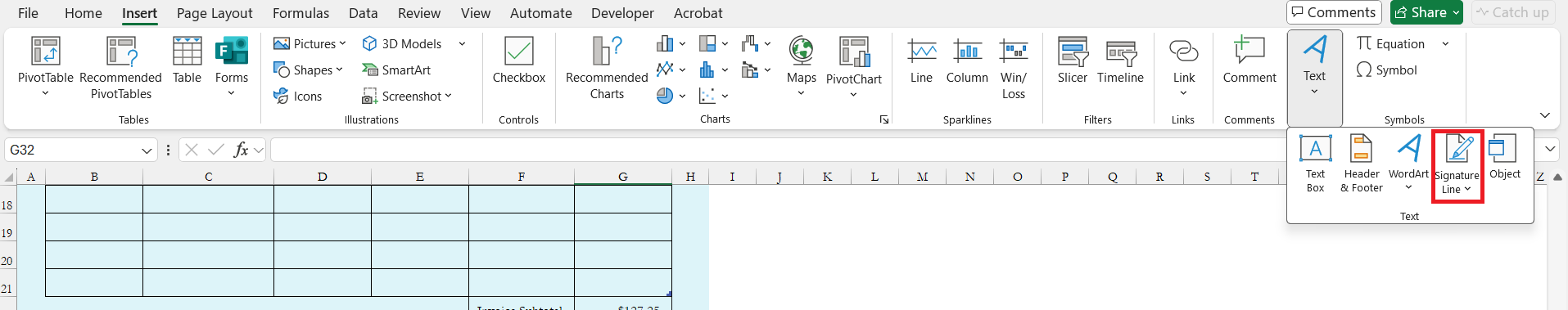The image size is (1568, 310).
Task: Insert Icons illustration
Action: [x=298, y=97]
